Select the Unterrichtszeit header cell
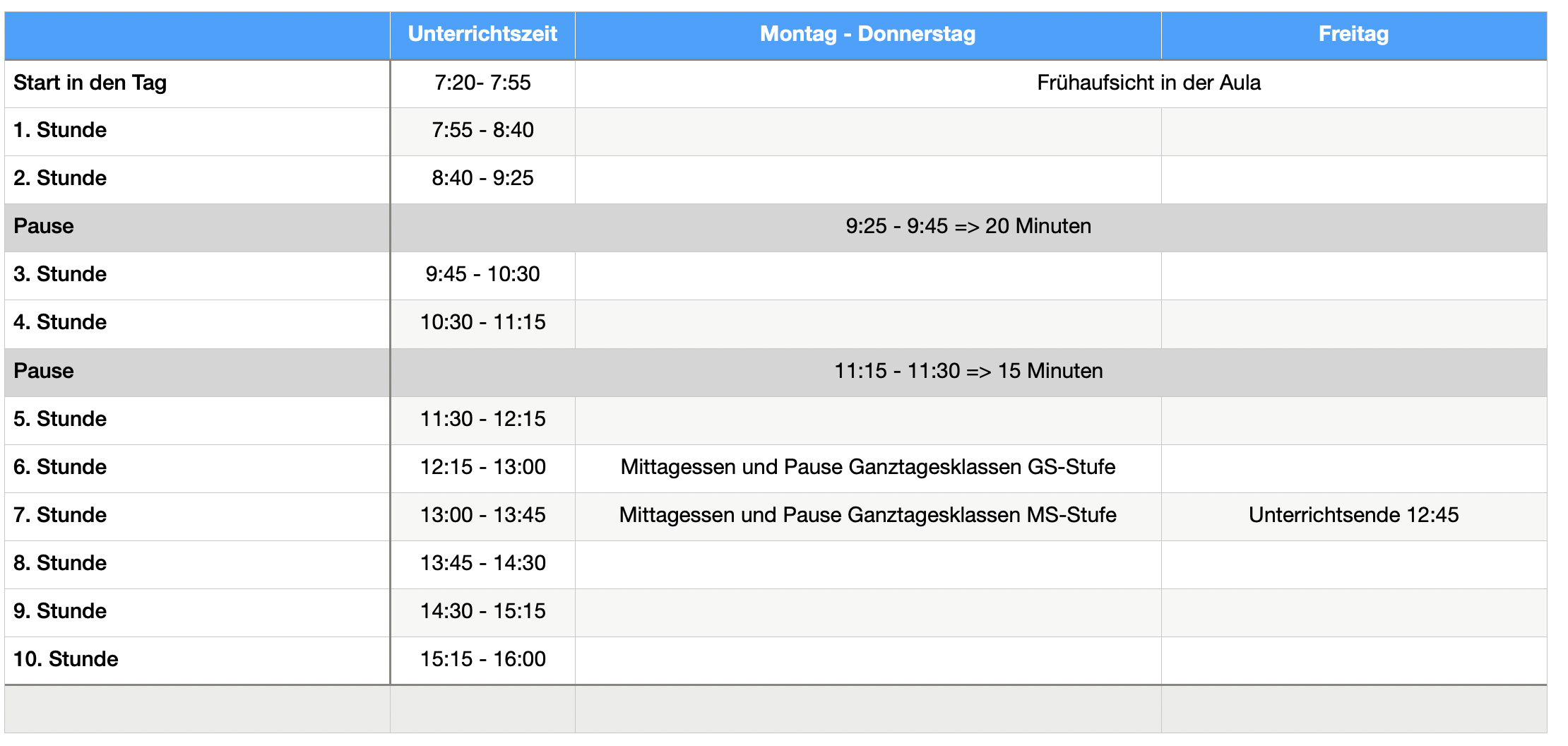 coord(482,35)
